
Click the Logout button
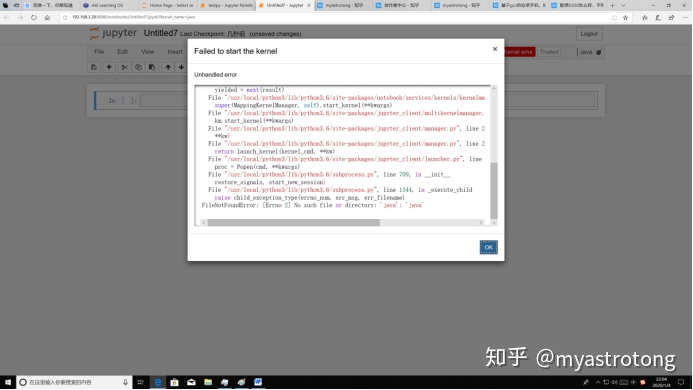(589, 34)
